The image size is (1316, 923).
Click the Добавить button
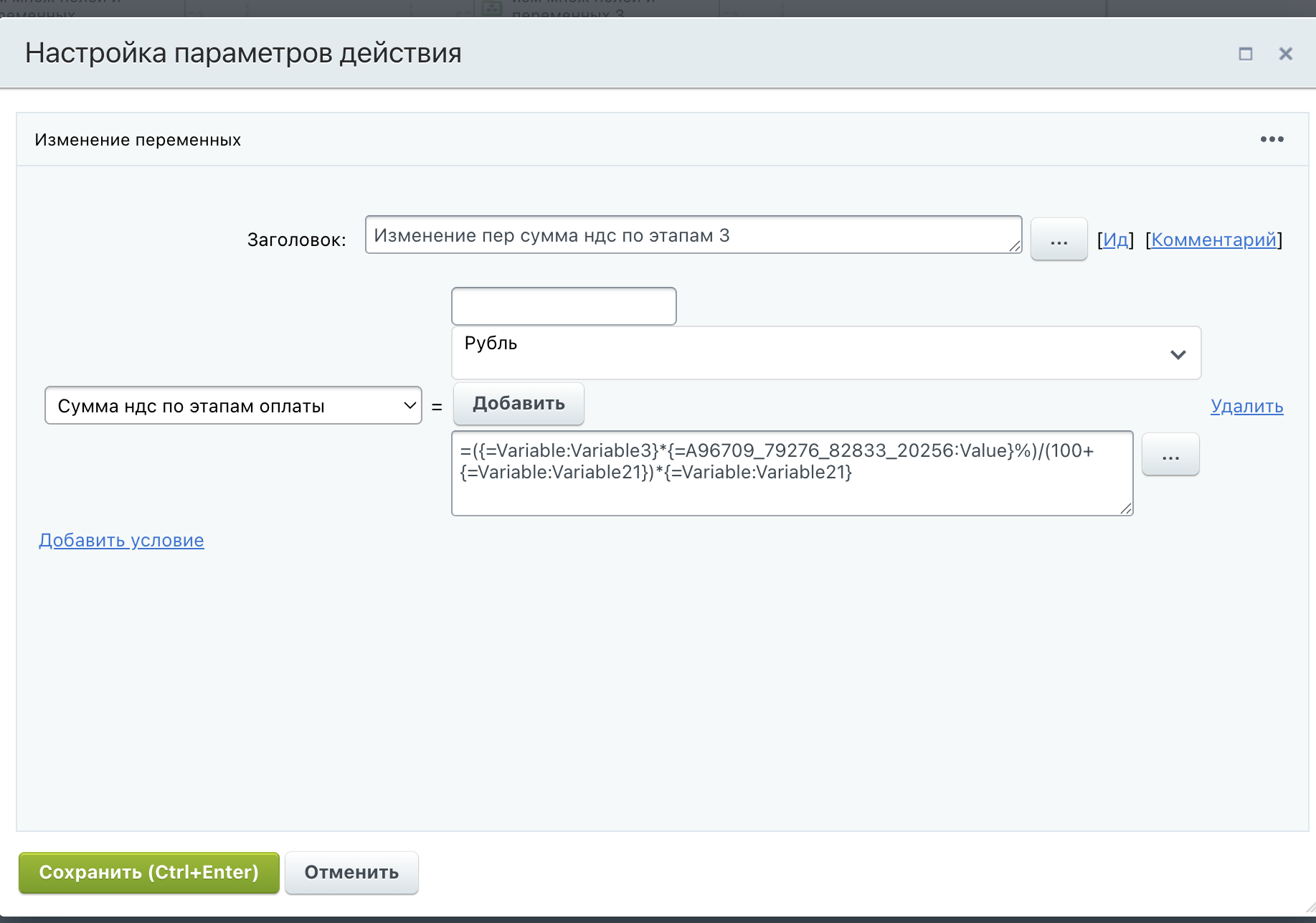(x=519, y=404)
